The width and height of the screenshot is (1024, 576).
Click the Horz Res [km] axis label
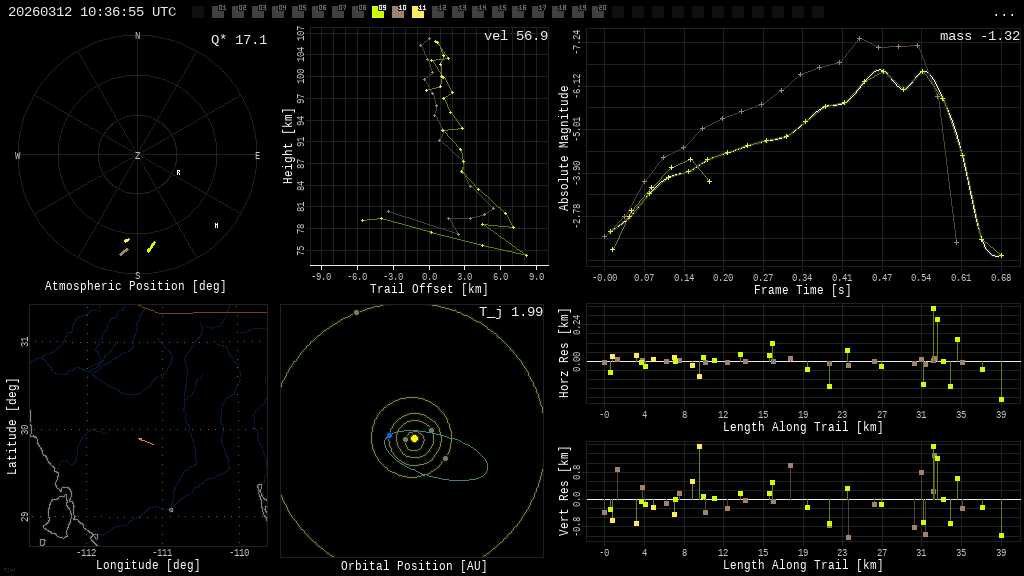pos(564,353)
